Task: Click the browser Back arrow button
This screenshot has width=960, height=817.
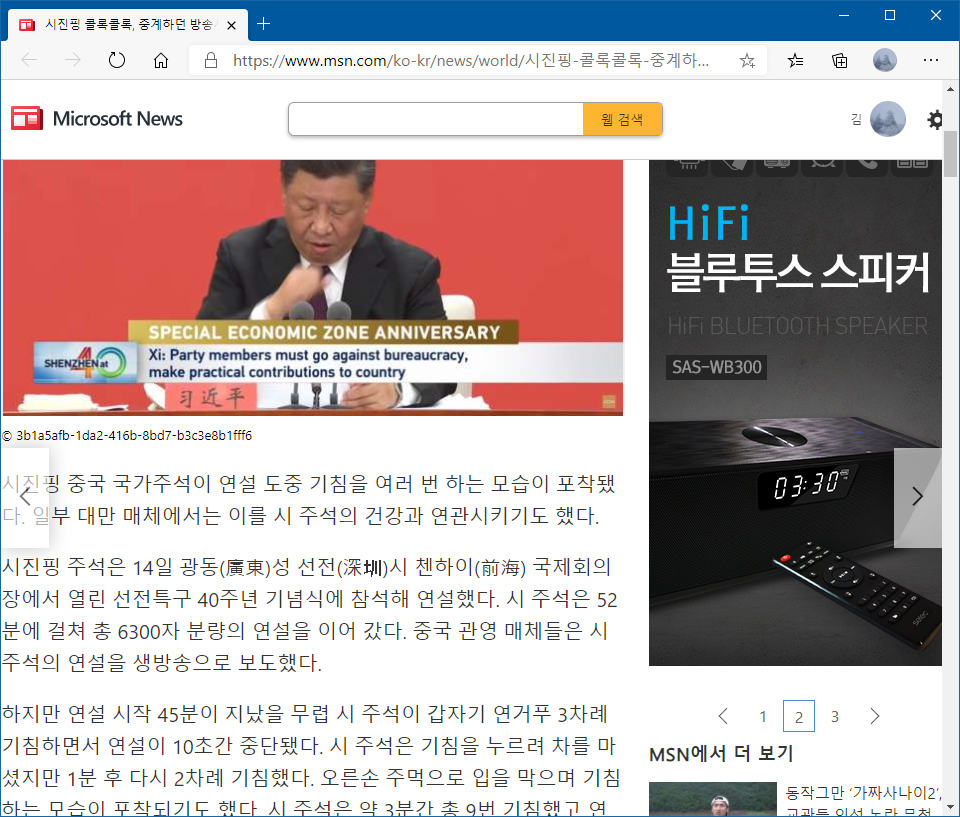Action: (x=29, y=61)
